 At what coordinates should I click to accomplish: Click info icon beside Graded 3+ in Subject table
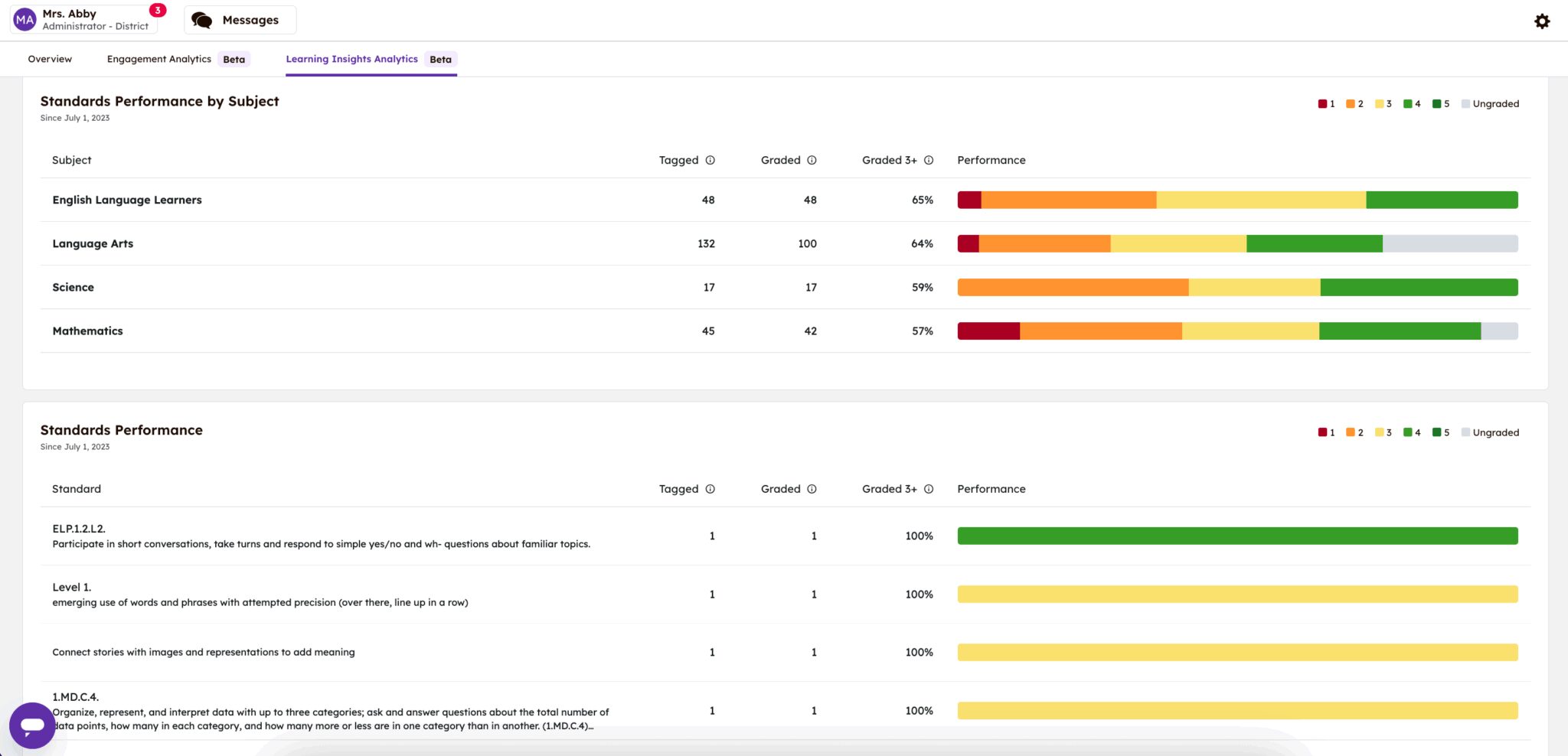click(928, 160)
